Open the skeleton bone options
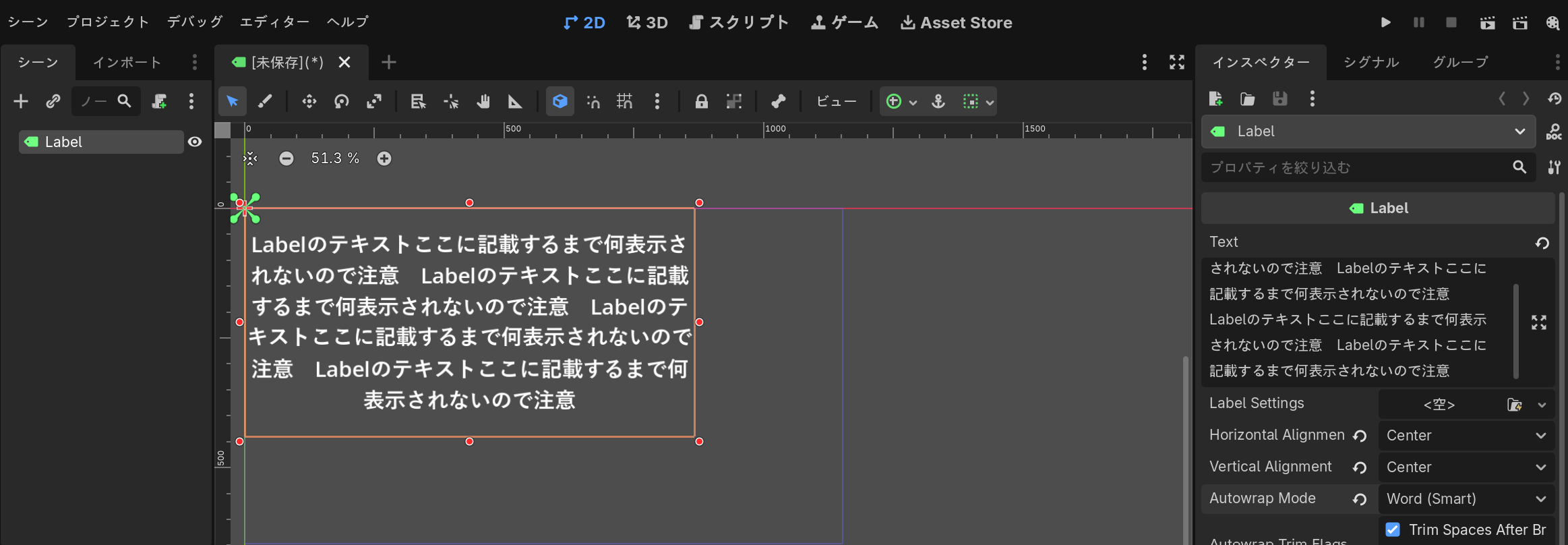Viewport: 1568px width, 545px height. click(779, 101)
